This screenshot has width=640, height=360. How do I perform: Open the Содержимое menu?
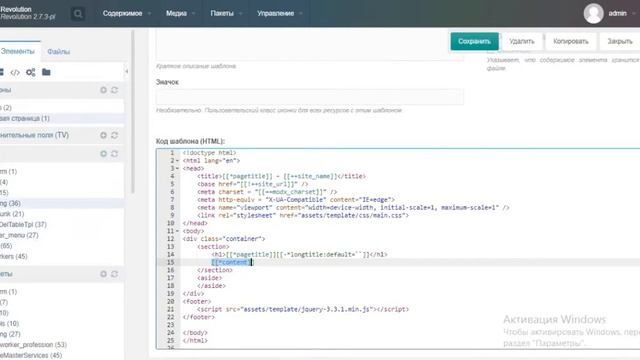[x=122, y=13]
